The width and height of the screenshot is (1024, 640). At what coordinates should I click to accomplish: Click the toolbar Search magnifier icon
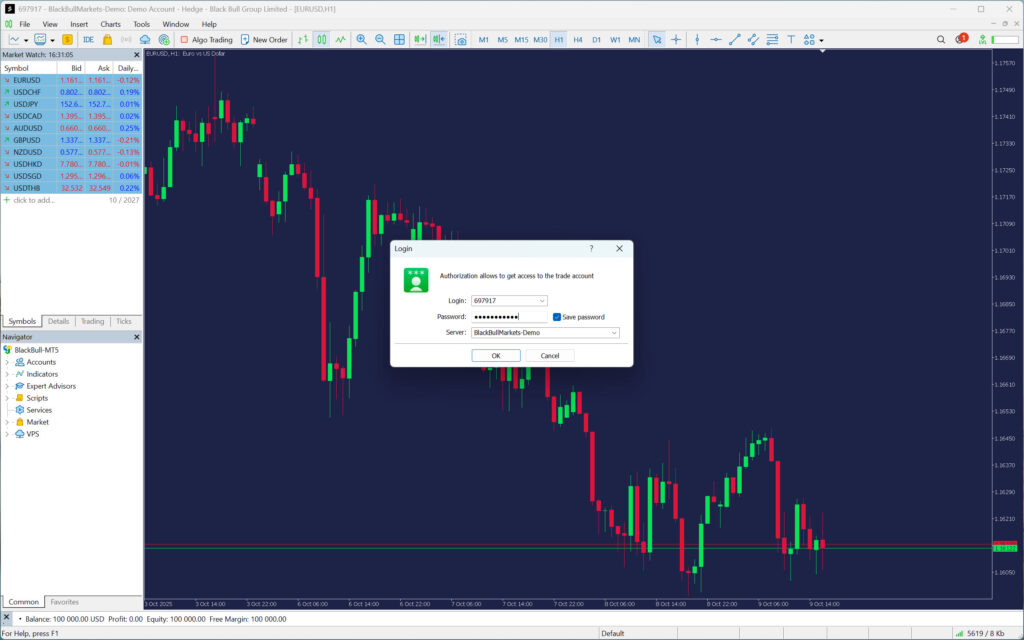(941, 40)
